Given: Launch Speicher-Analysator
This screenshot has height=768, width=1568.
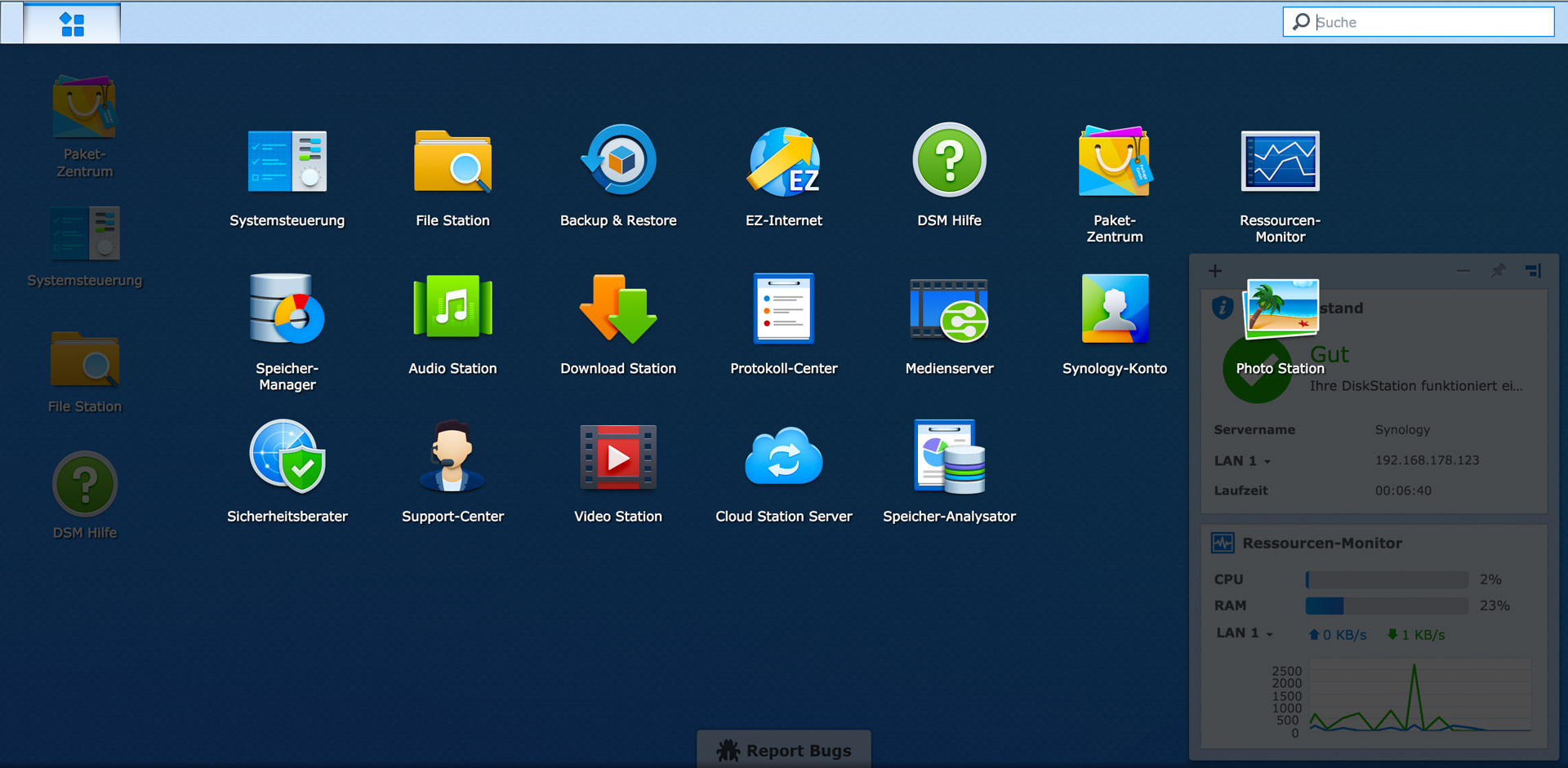Looking at the screenshot, I should coord(949,456).
